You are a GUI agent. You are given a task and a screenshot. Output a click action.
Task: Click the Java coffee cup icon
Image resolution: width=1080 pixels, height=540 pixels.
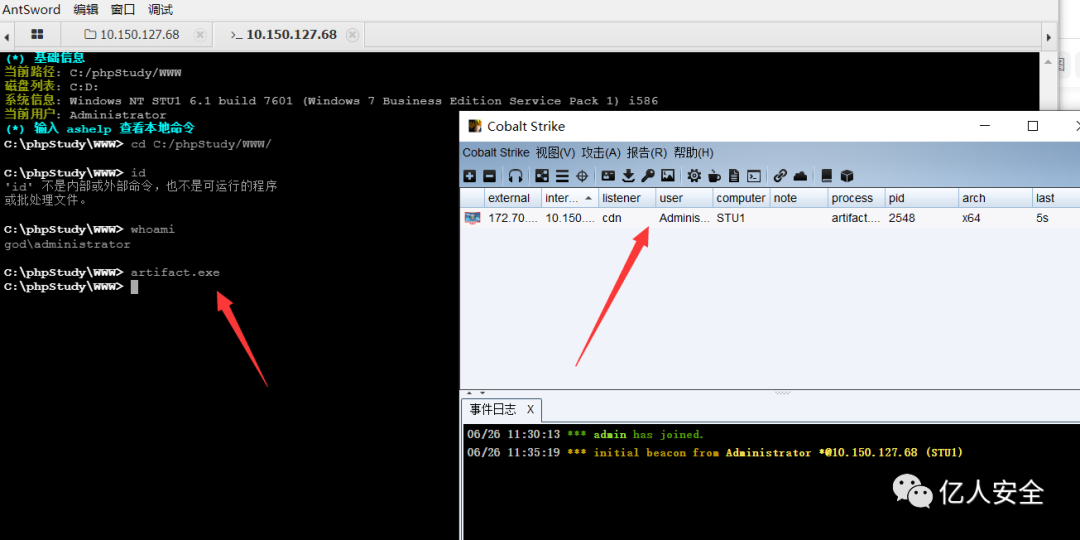click(714, 176)
